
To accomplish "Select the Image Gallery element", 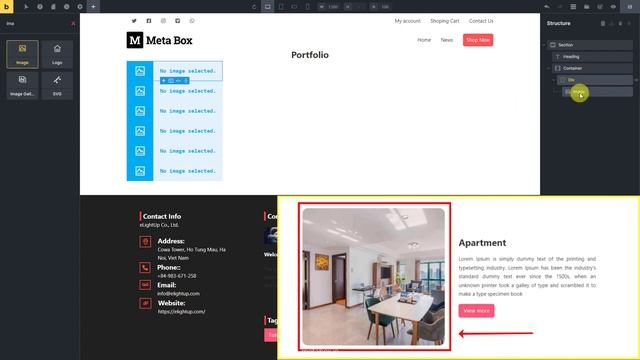I will tap(22, 85).
